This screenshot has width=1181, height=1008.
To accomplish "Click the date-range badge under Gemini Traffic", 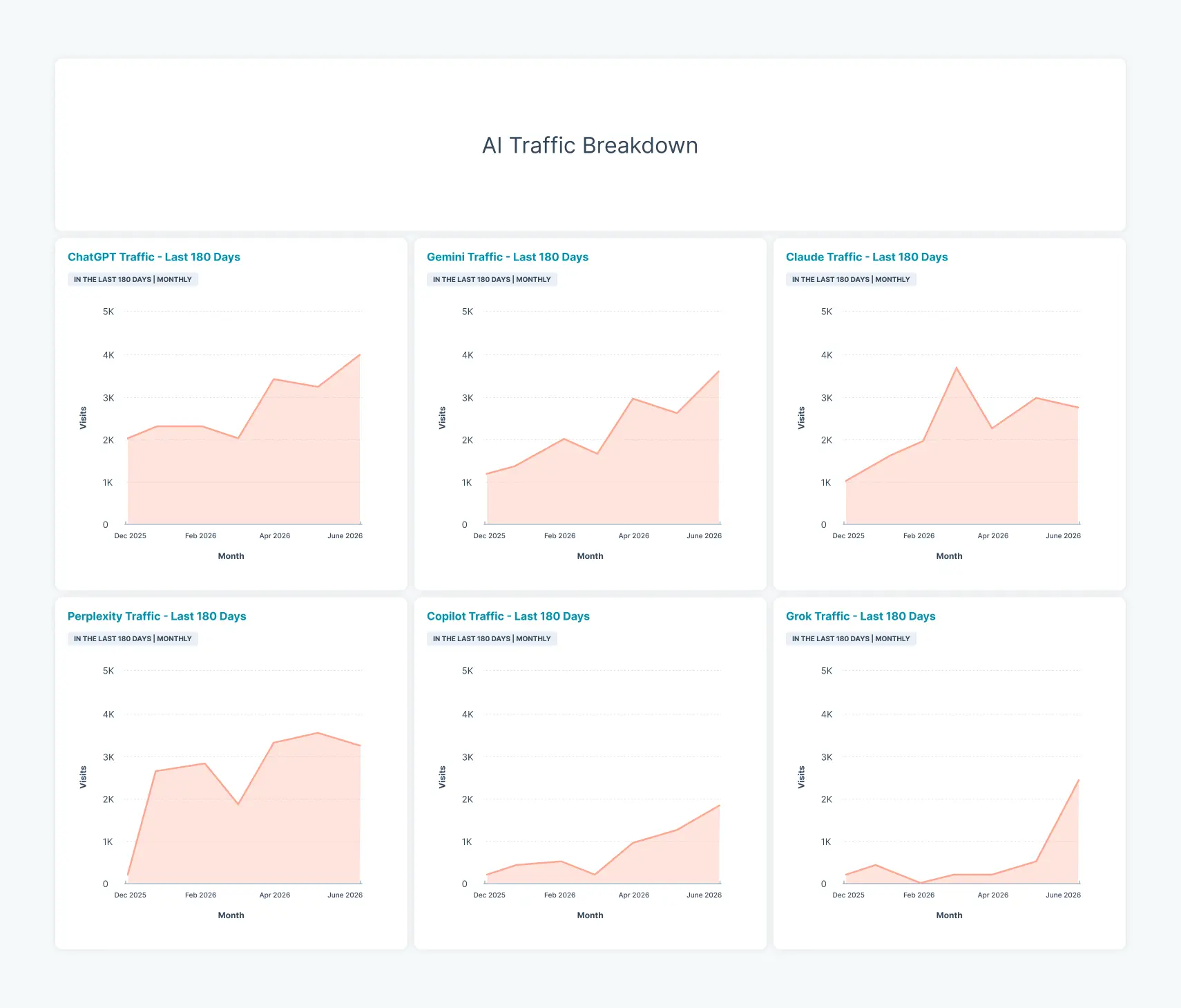I will pyautogui.click(x=492, y=279).
